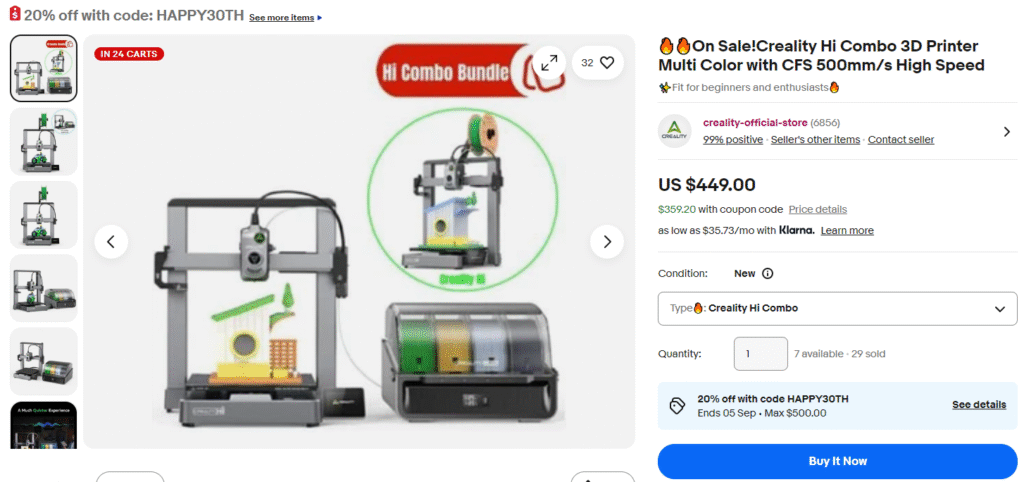
Task: Click the Quantity input field
Action: click(760, 354)
